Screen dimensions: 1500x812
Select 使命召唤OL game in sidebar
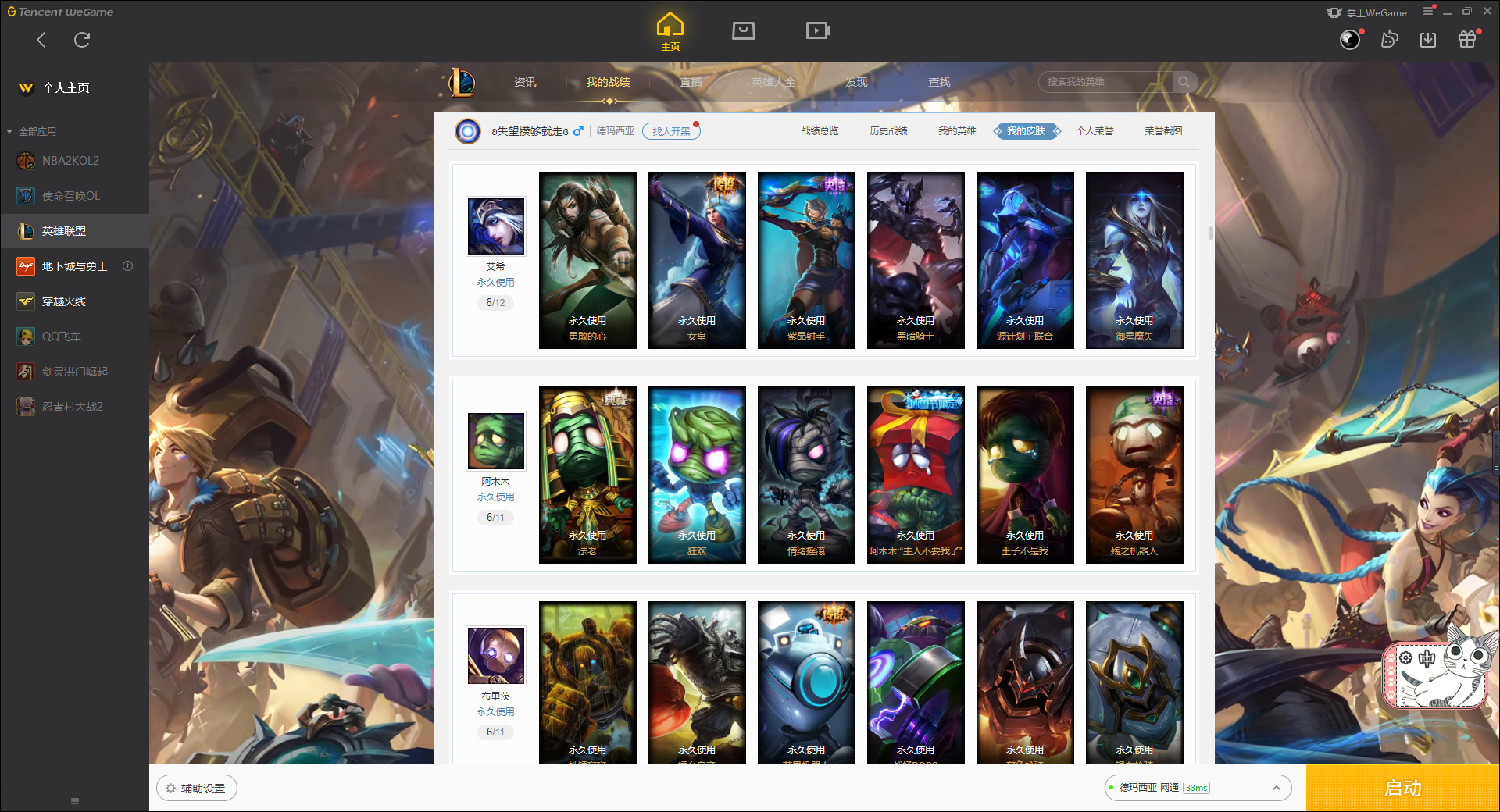[74, 196]
